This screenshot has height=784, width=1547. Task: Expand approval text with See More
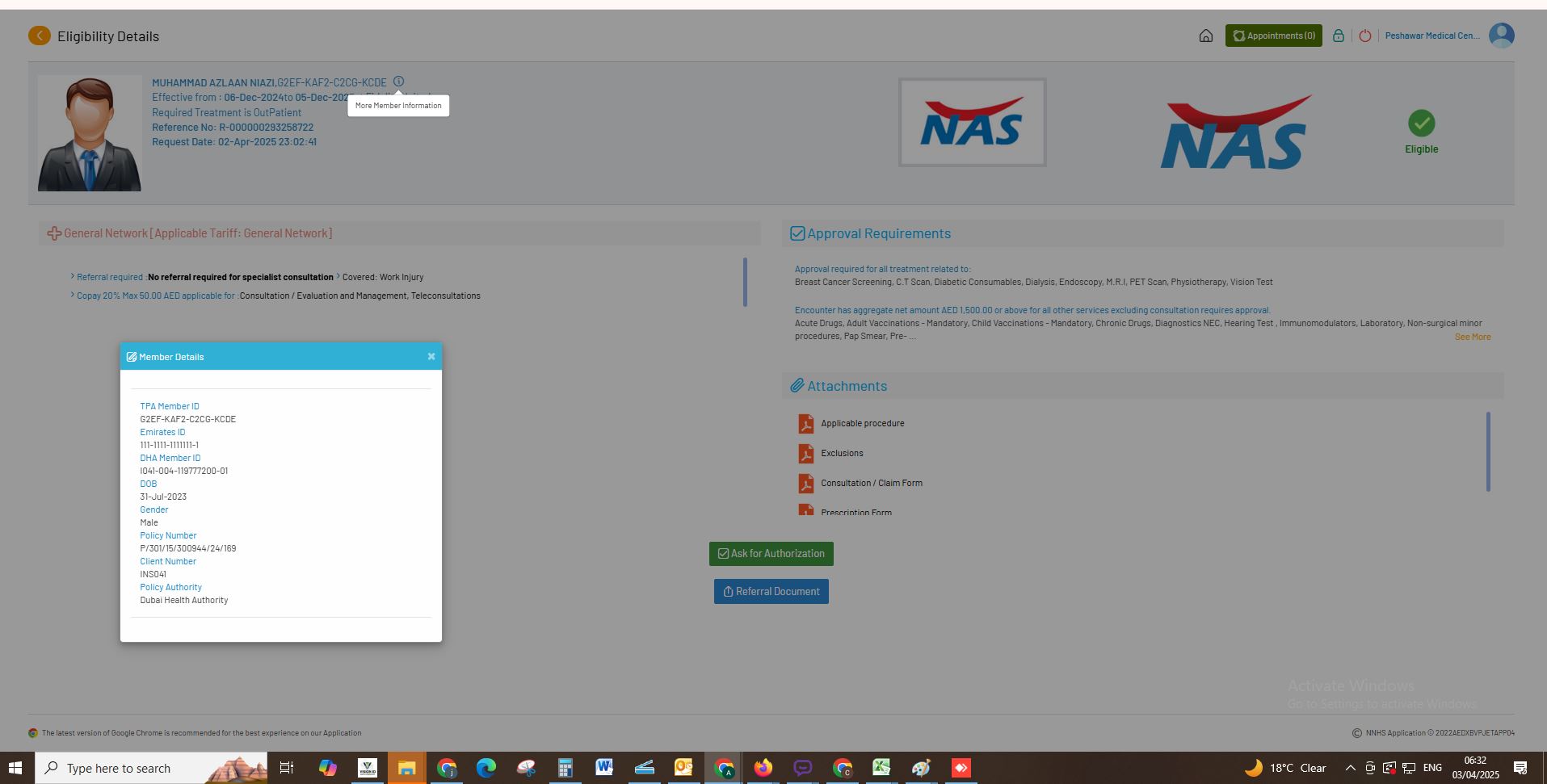tap(1473, 337)
